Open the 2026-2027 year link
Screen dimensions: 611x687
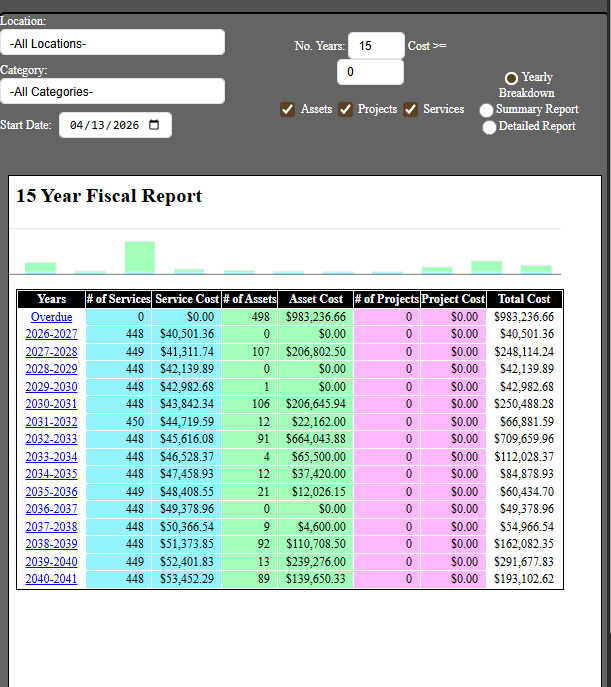pos(51,334)
